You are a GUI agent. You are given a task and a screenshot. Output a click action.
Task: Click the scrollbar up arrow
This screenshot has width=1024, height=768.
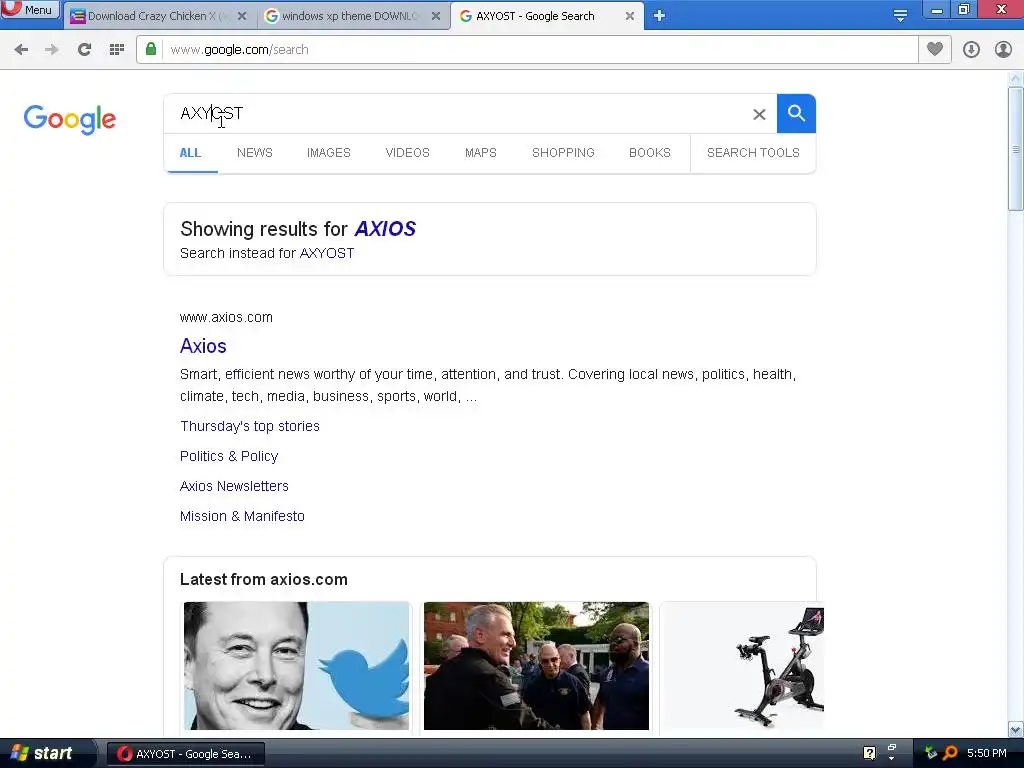tap(1015, 79)
